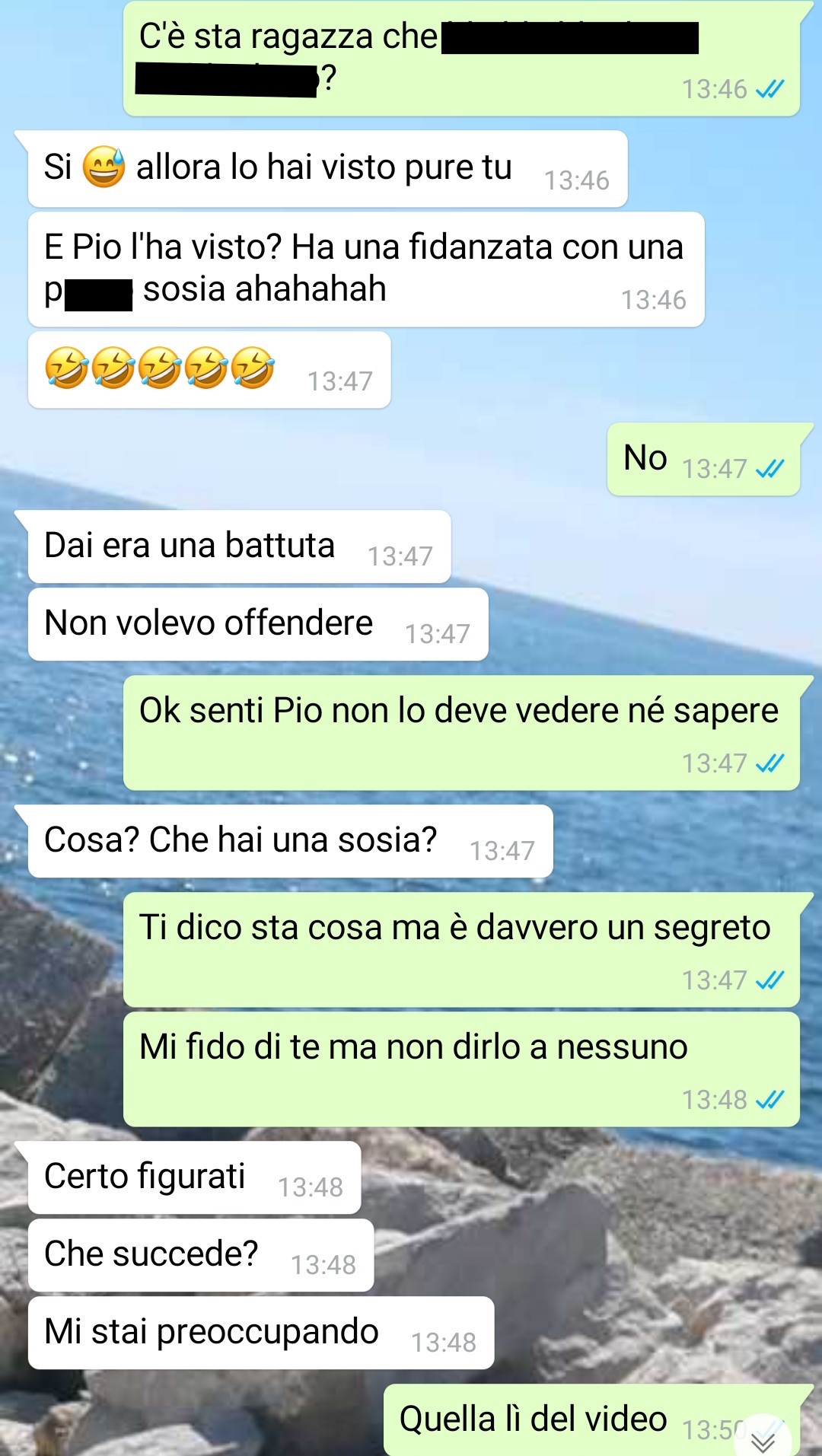Select the 'Non volevo offendere' message bubble
The width and height of the screenshot is (822, 1456).
coord(258,624)
